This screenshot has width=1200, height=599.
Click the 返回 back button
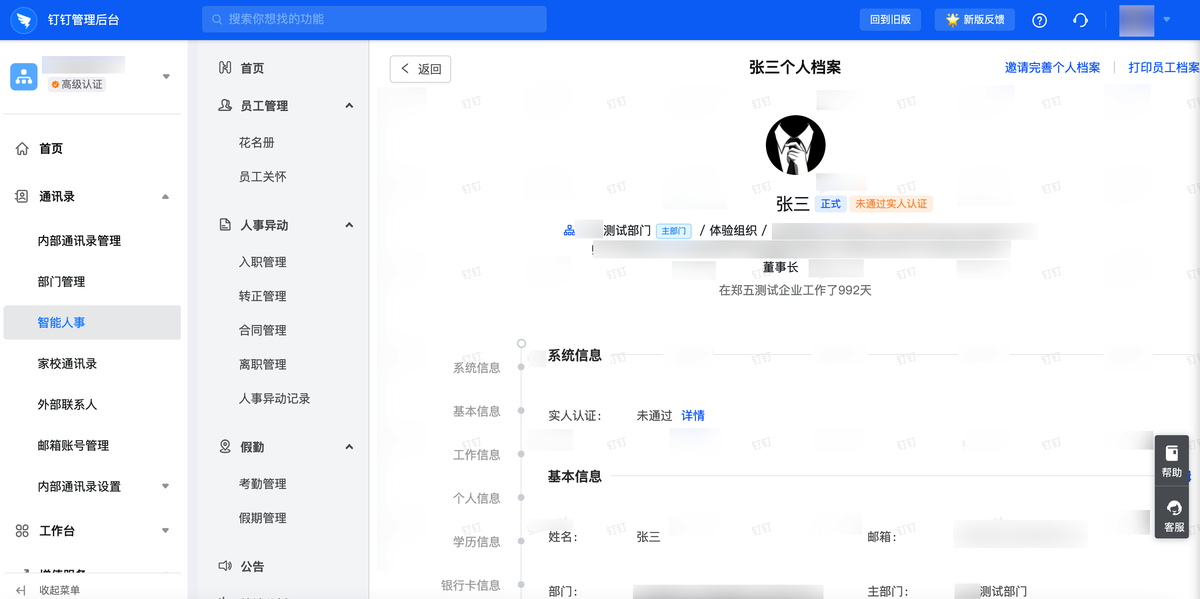tap(420, 69)
